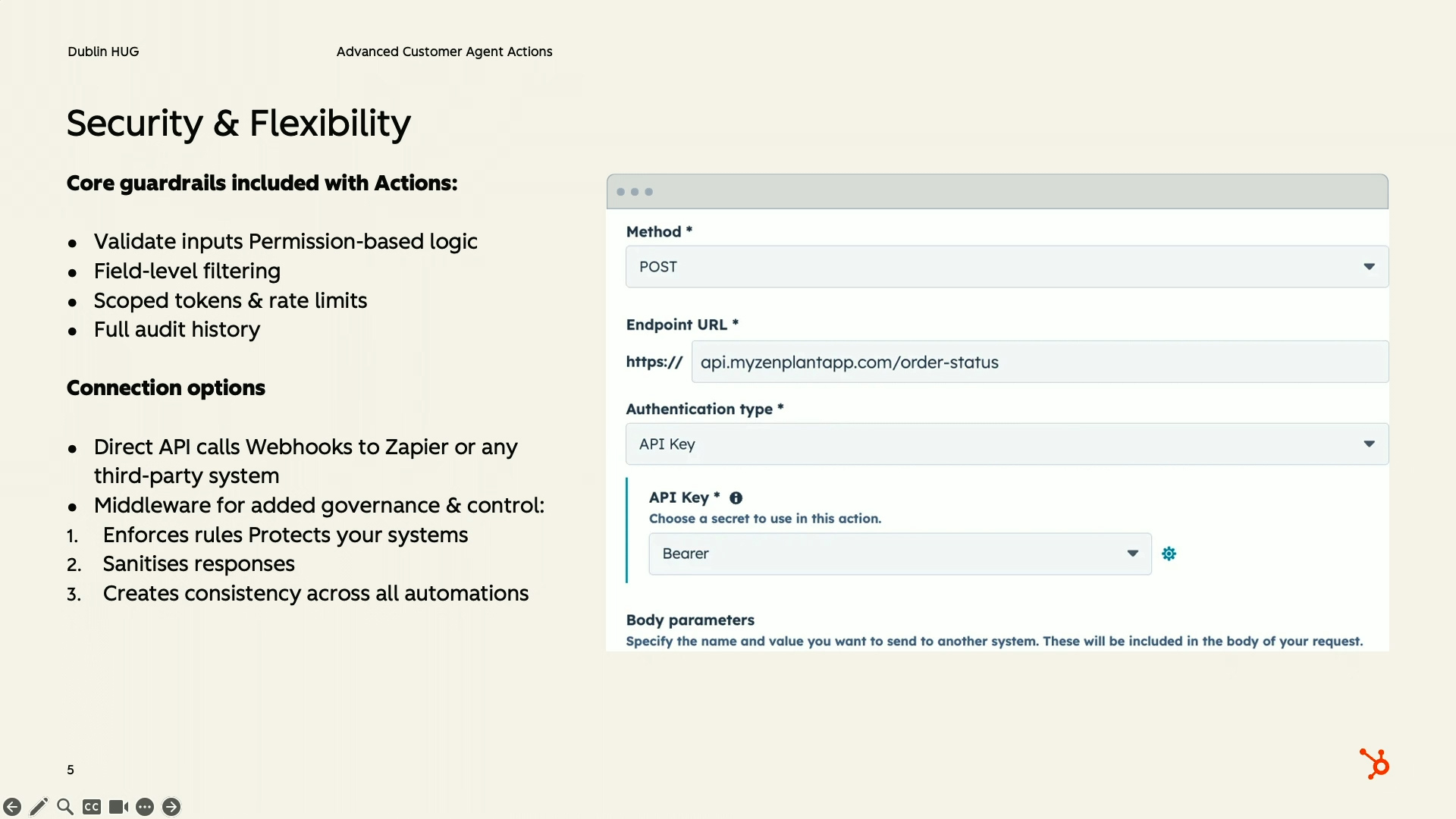
Task: Click the "Dublin HUG" header label
Action: (103, 52)
